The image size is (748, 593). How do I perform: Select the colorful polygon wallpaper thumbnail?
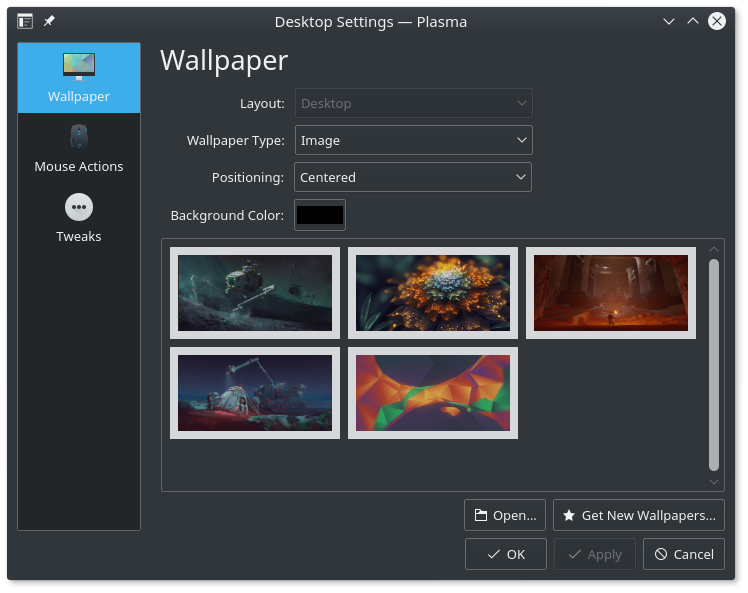click(433, 392)
